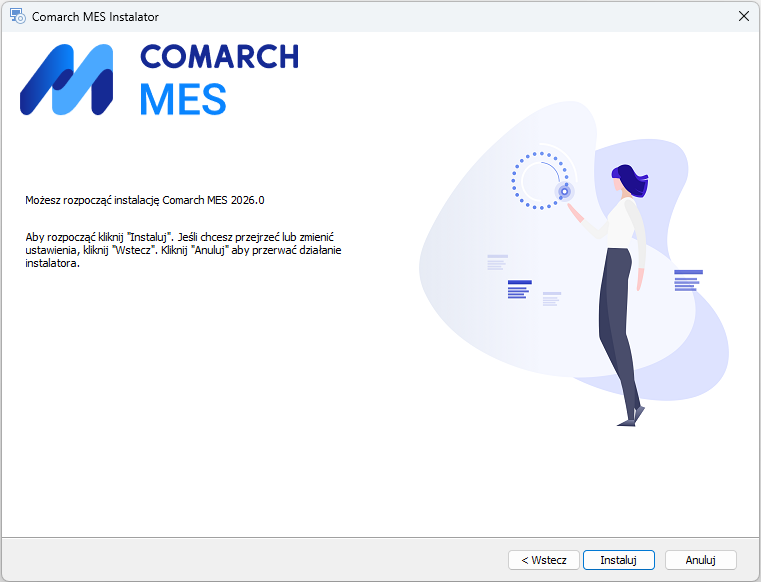Click the instruction paragraph starting 'Aby rozpocząć'
761x582 pixels.
tap(183, 250)
